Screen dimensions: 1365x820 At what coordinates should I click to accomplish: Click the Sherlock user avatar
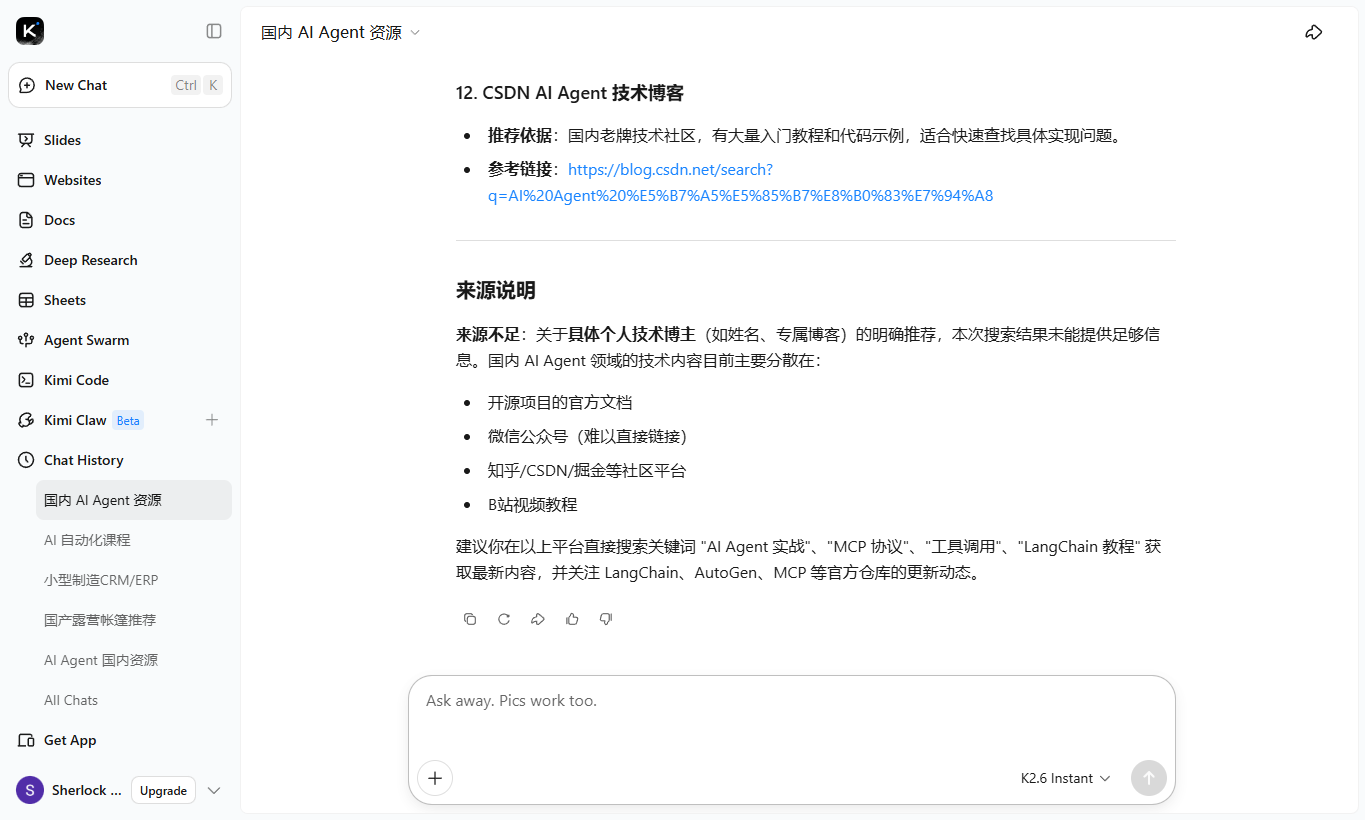click(x=30, y=790)
